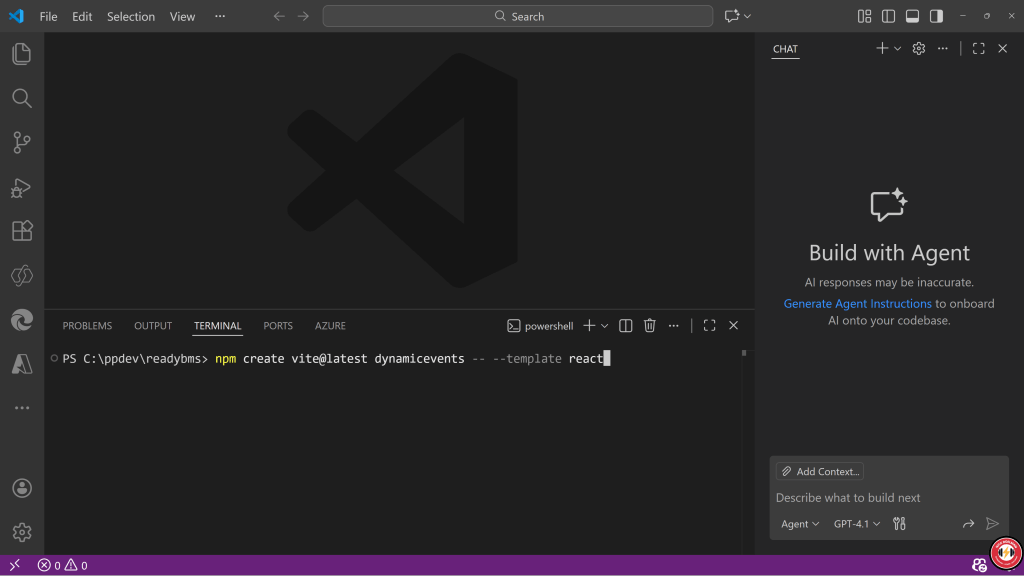This screenshot has height=576, width=1024.
Task: Open the GPT-4.1 model picker
Action: coord(857,524)
